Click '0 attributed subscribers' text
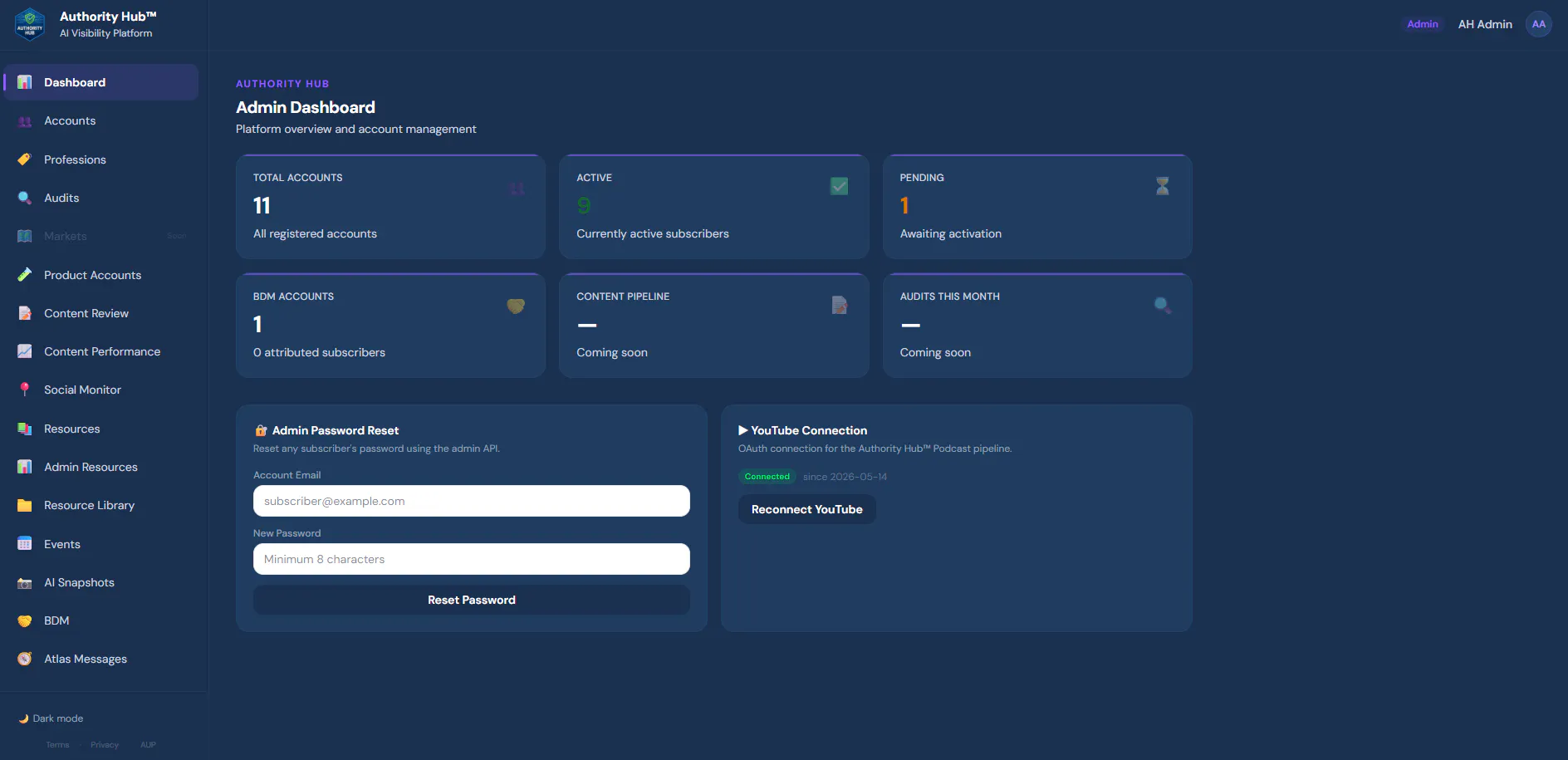The height and width of the screenshot is (760, 1568). click(319, 353)
